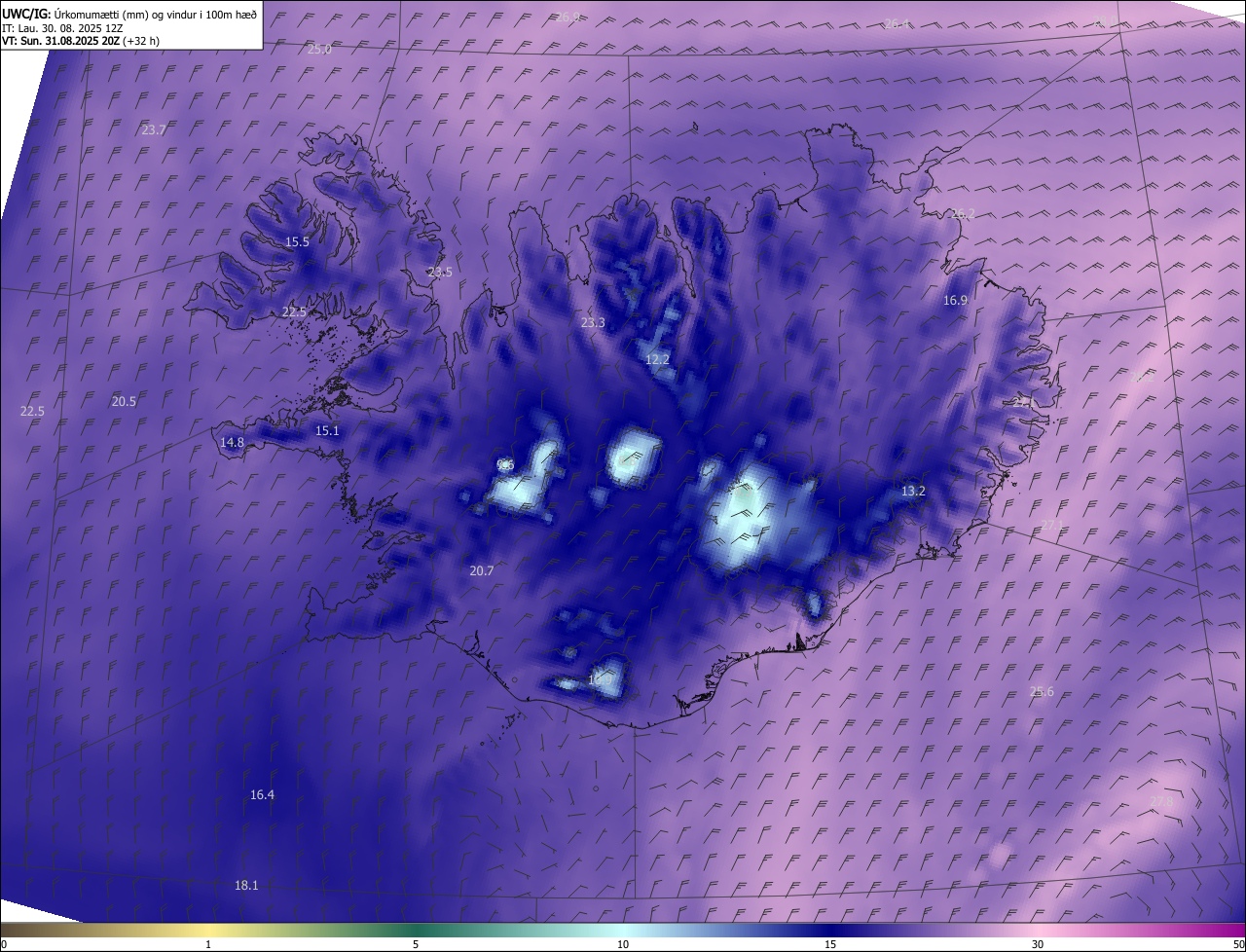
Task: Click the colour scale tick label 30
Action: click(1038, 944)
